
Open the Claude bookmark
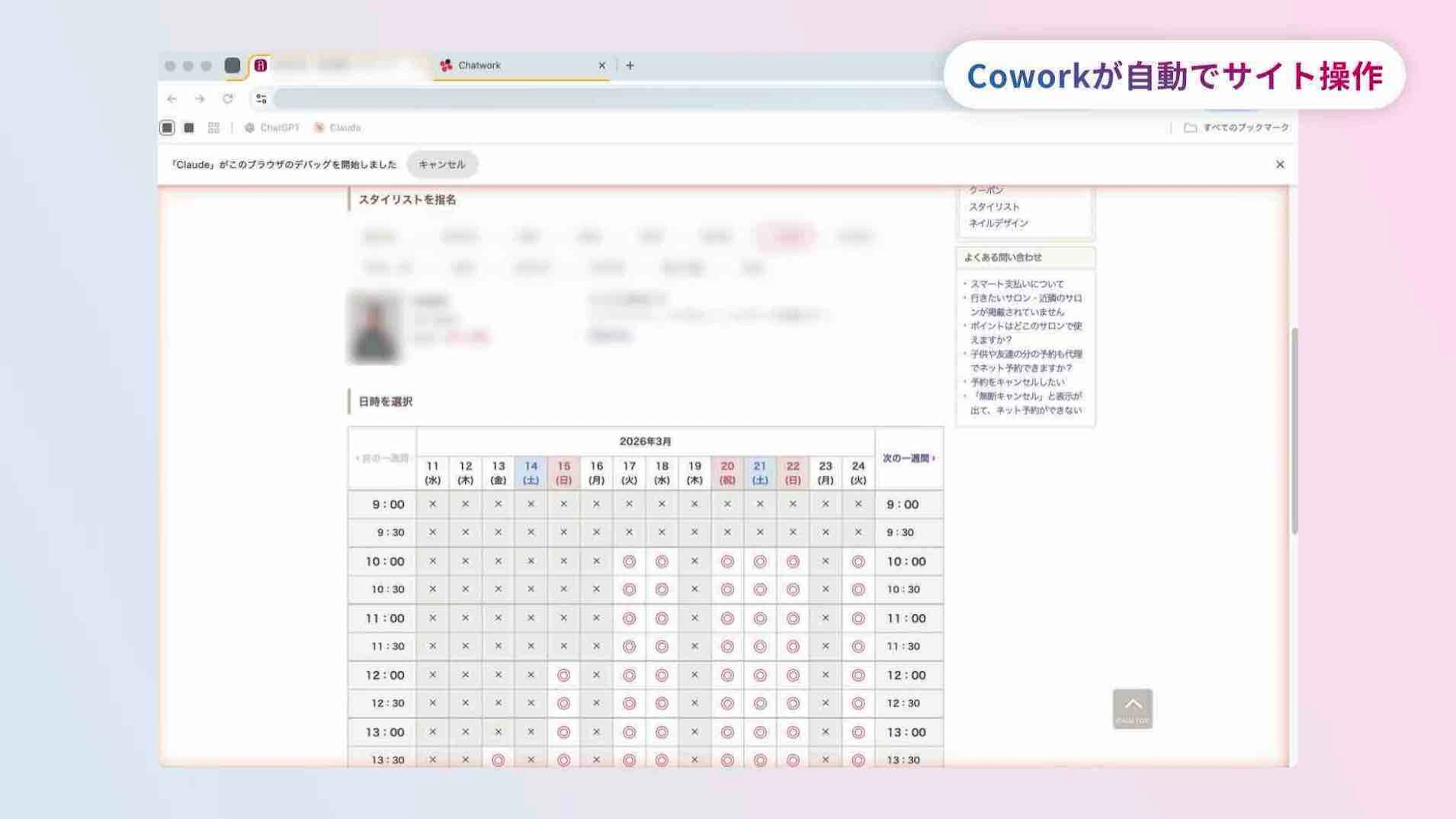tap(337, 128)
